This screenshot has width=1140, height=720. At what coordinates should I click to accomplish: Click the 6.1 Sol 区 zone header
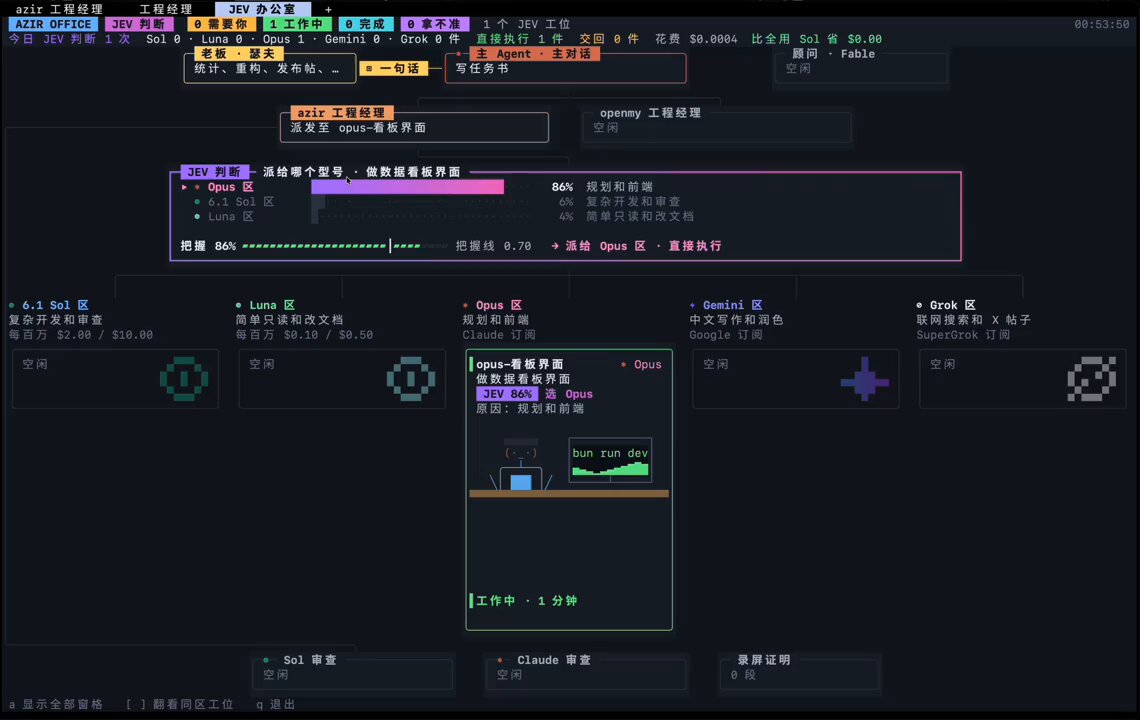[x=48, y=305]
